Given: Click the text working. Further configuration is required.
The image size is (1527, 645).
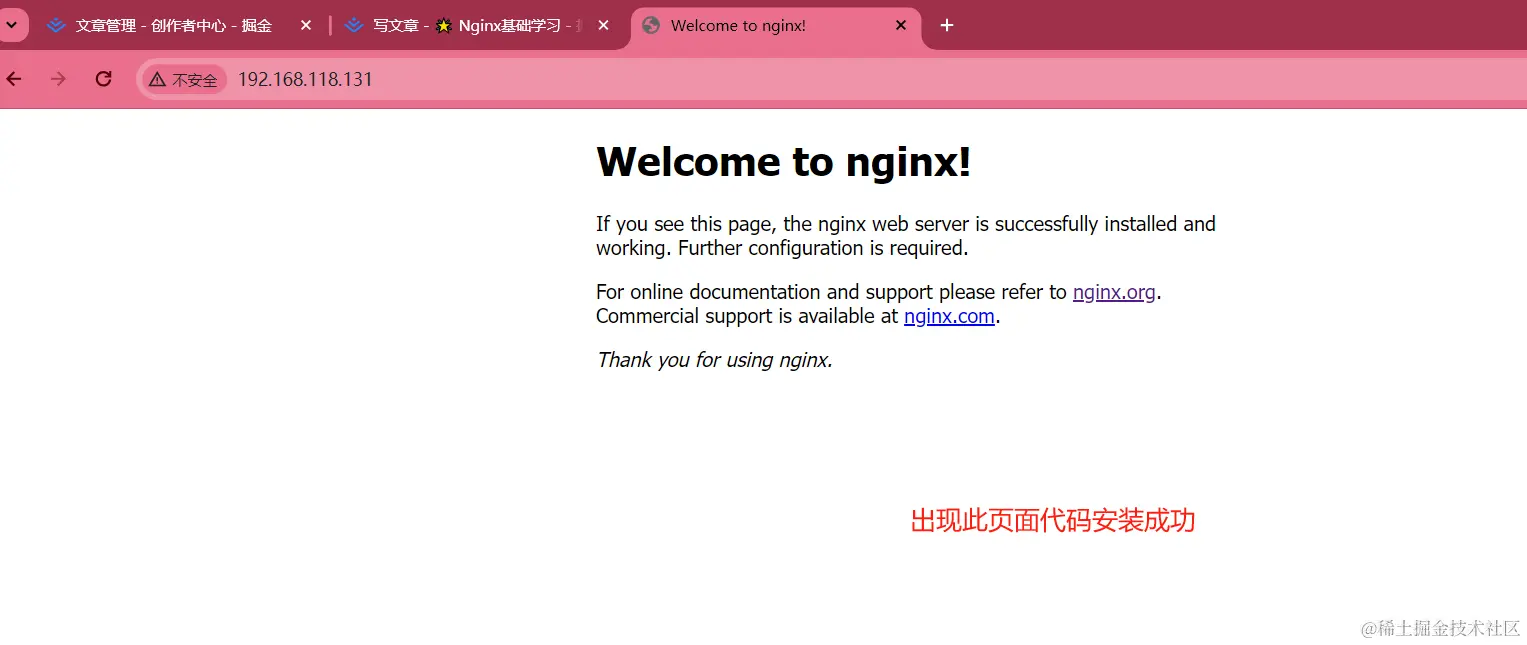Looking at the screenshot, I should [x=782, y=248].
